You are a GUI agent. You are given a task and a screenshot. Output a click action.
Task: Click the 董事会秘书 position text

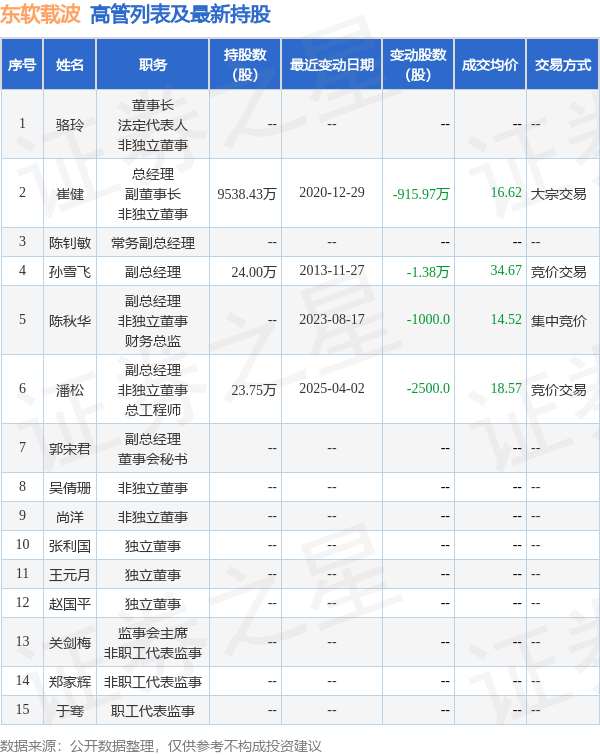[x=153, y=459]
